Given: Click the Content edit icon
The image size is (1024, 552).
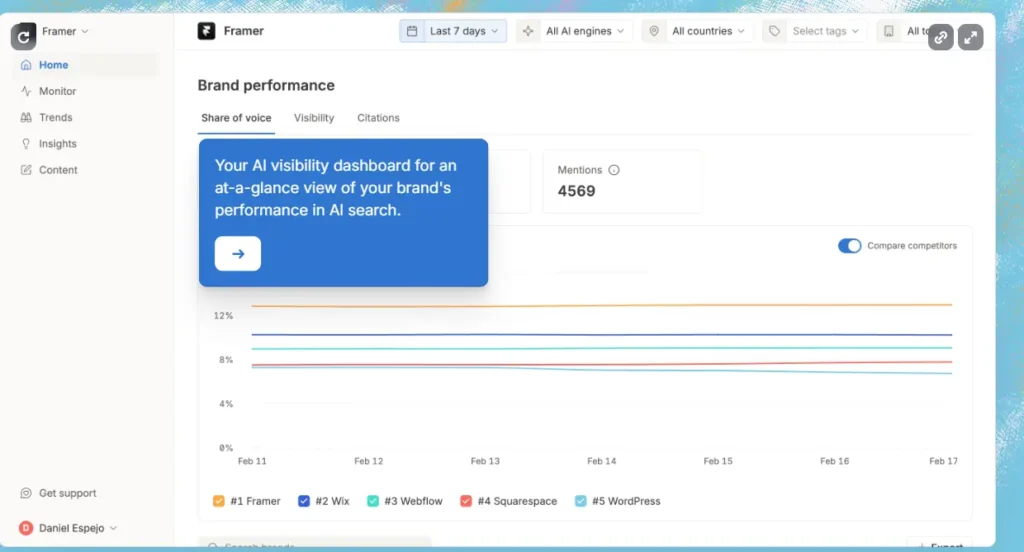Looking at the screenshot, I should click(26, 170).
